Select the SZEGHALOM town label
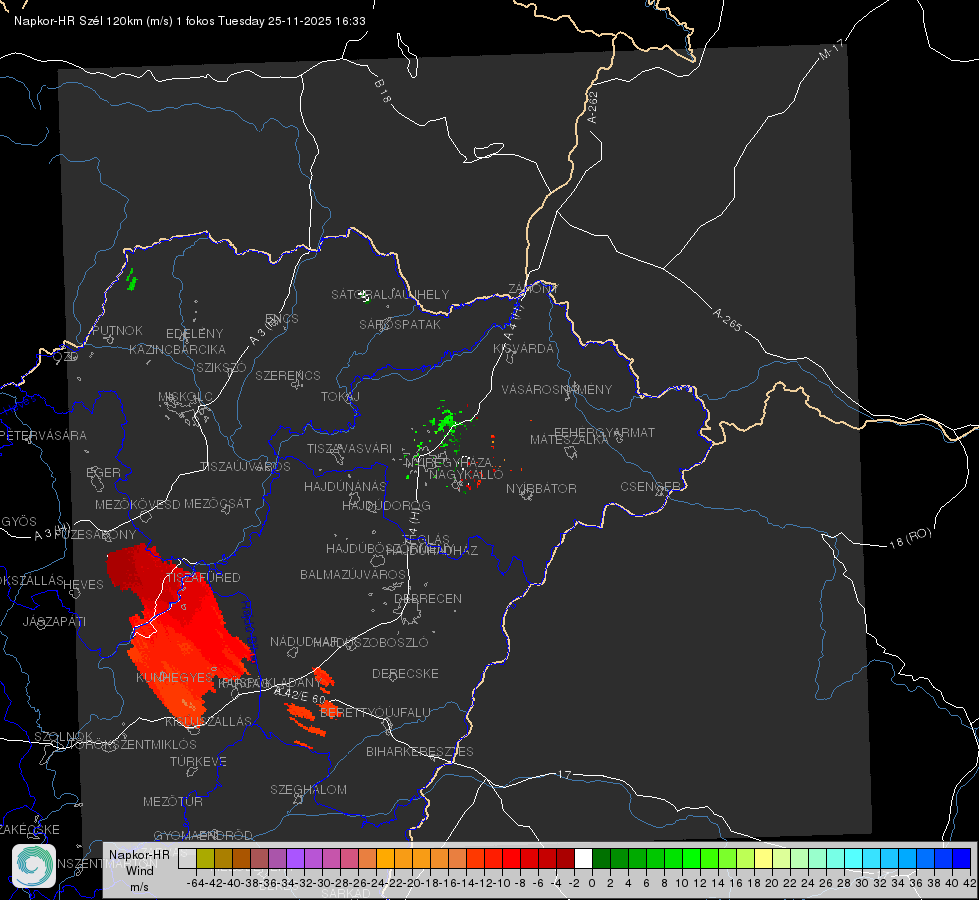 (x=308, y=789)
